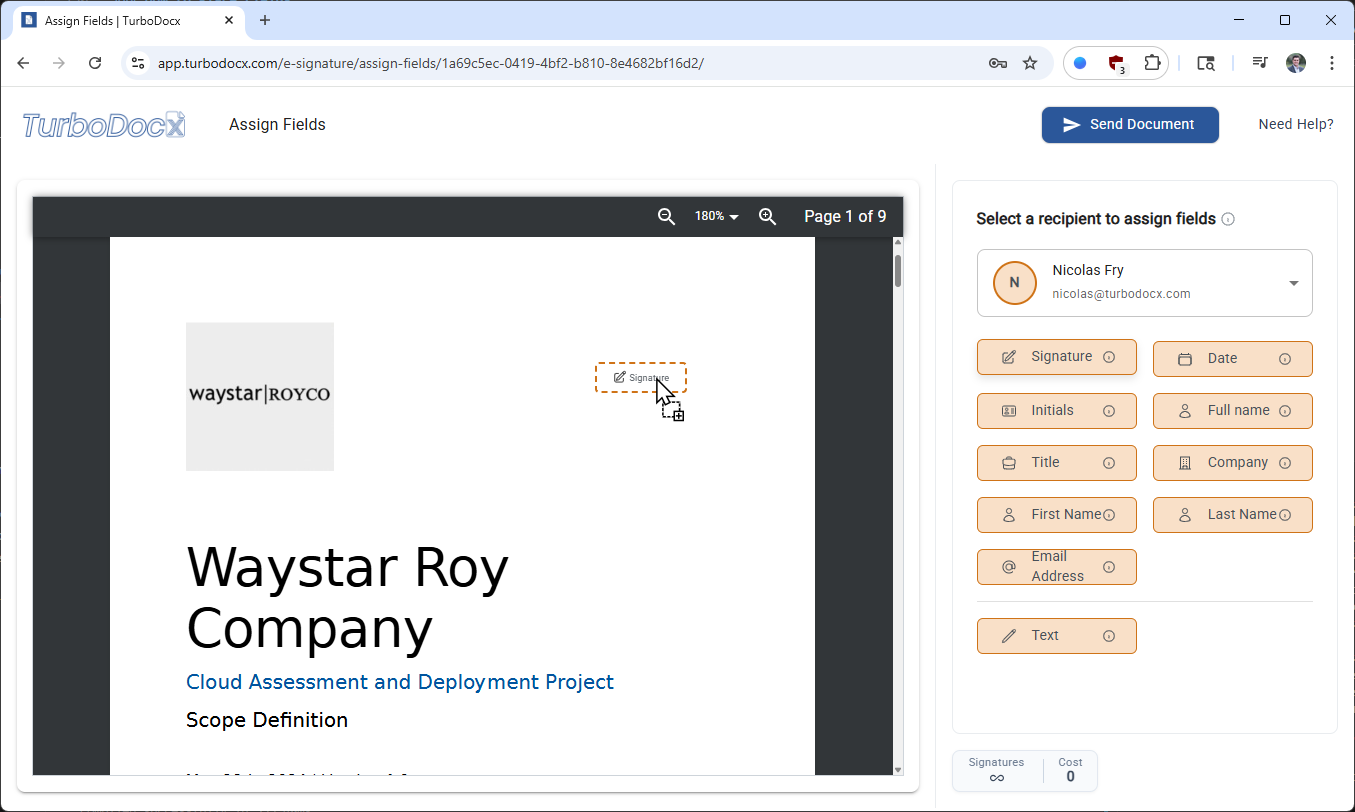This screenshot has width=1355, height=812.
Task: Click the zoom in magnifier icon
Action: click(x=767, y=216)
